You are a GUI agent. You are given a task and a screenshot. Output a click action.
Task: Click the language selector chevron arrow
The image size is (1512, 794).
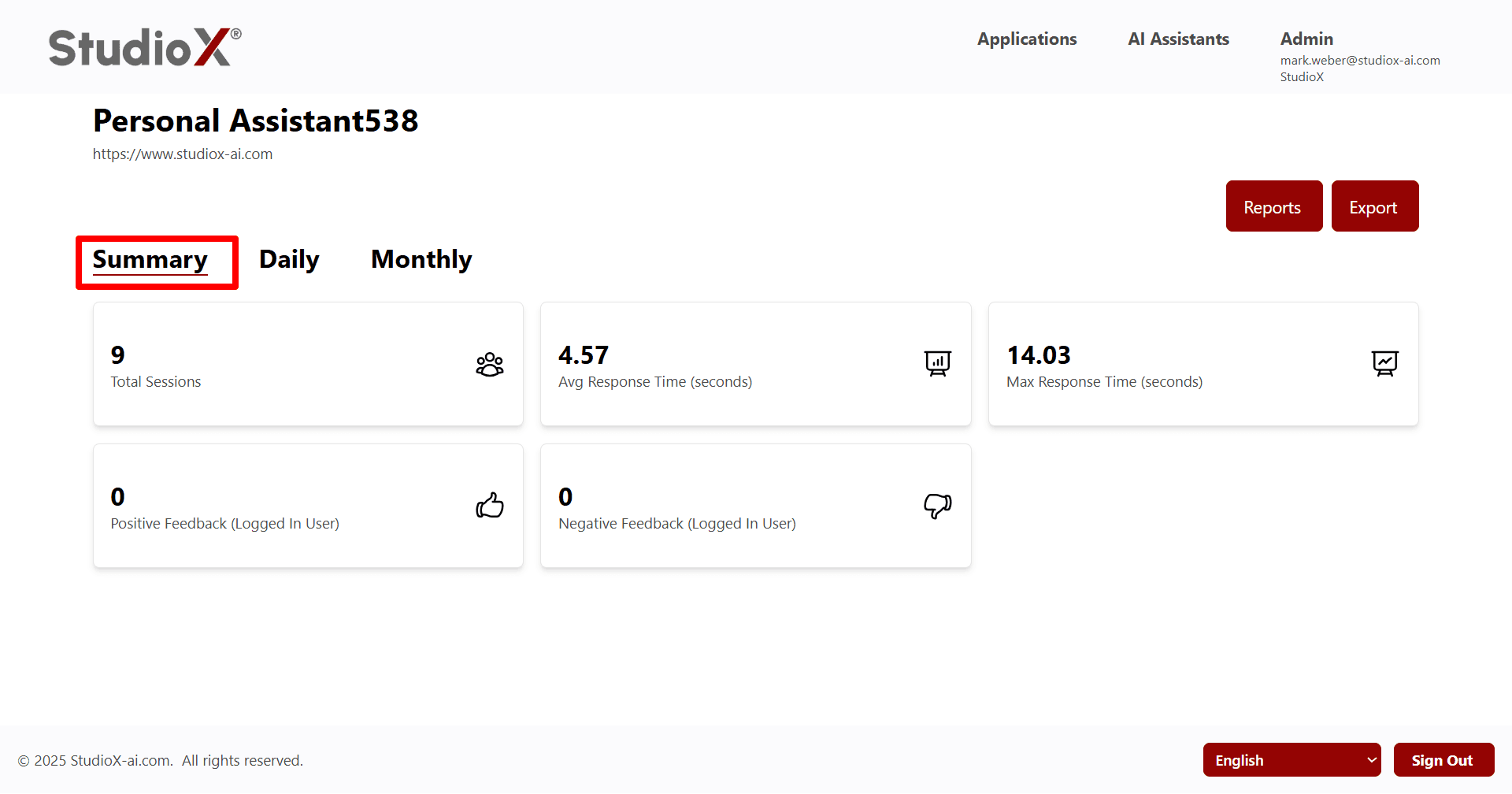(1370, 759)
